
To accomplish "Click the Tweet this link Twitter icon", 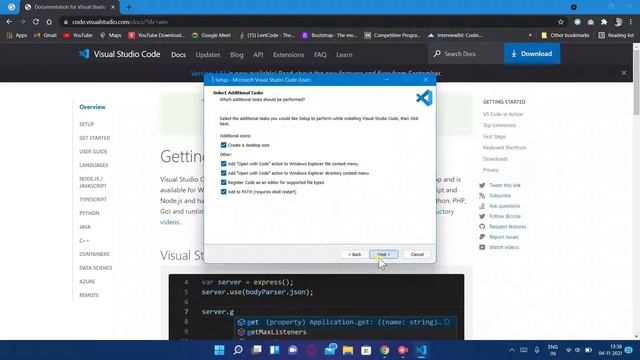I will tap(482, 185).
